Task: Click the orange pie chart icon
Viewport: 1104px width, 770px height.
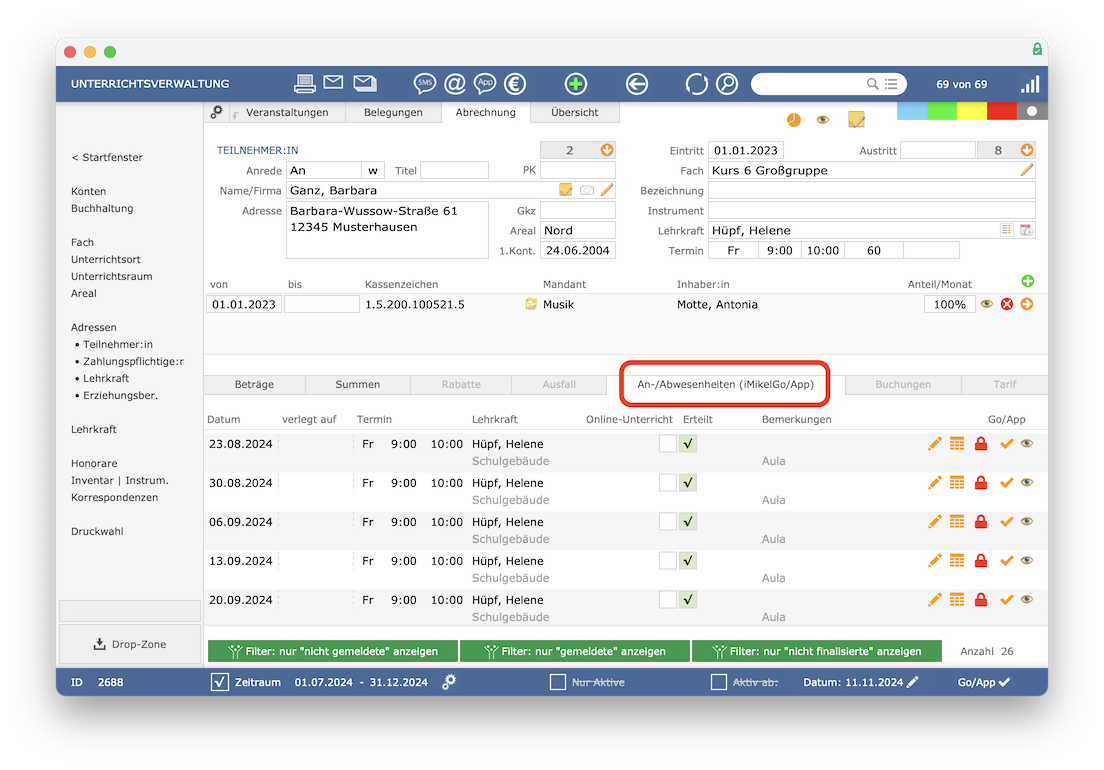Action: tap(794, 120)
